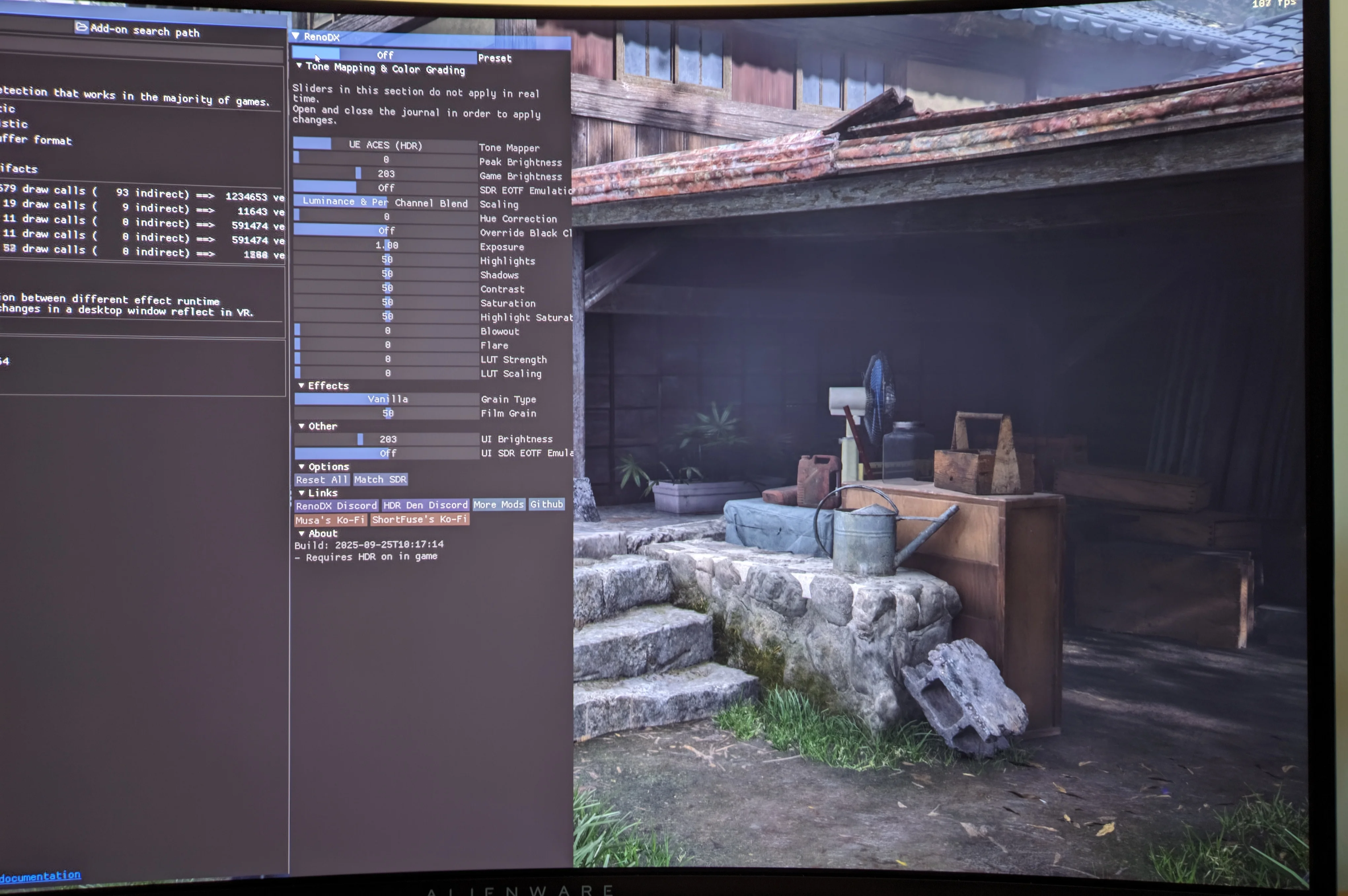Adjust the Contrast slider

(386, 288)
